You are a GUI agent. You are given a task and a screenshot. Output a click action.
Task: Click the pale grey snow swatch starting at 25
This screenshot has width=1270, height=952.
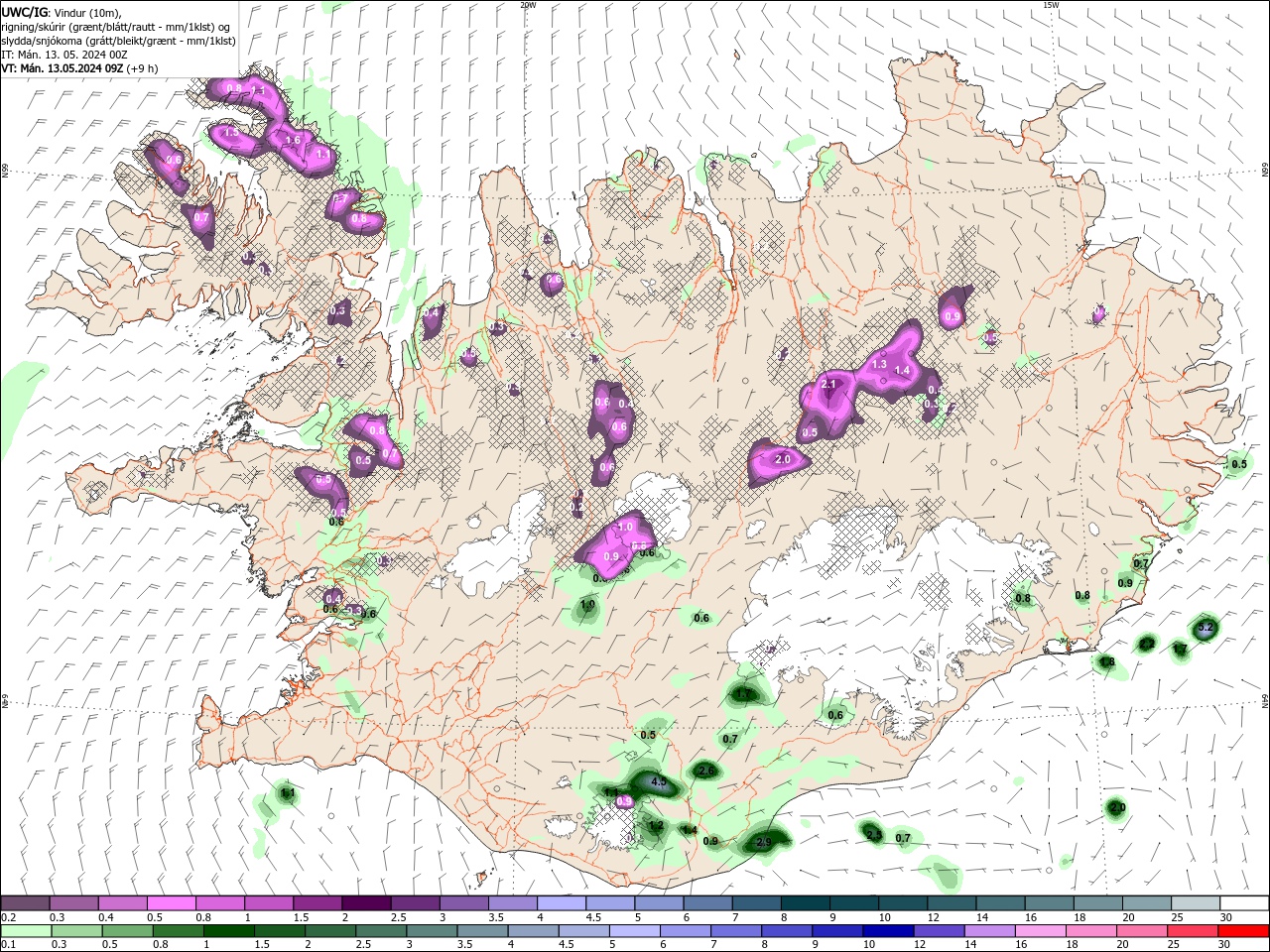(x=1194, y=903)
